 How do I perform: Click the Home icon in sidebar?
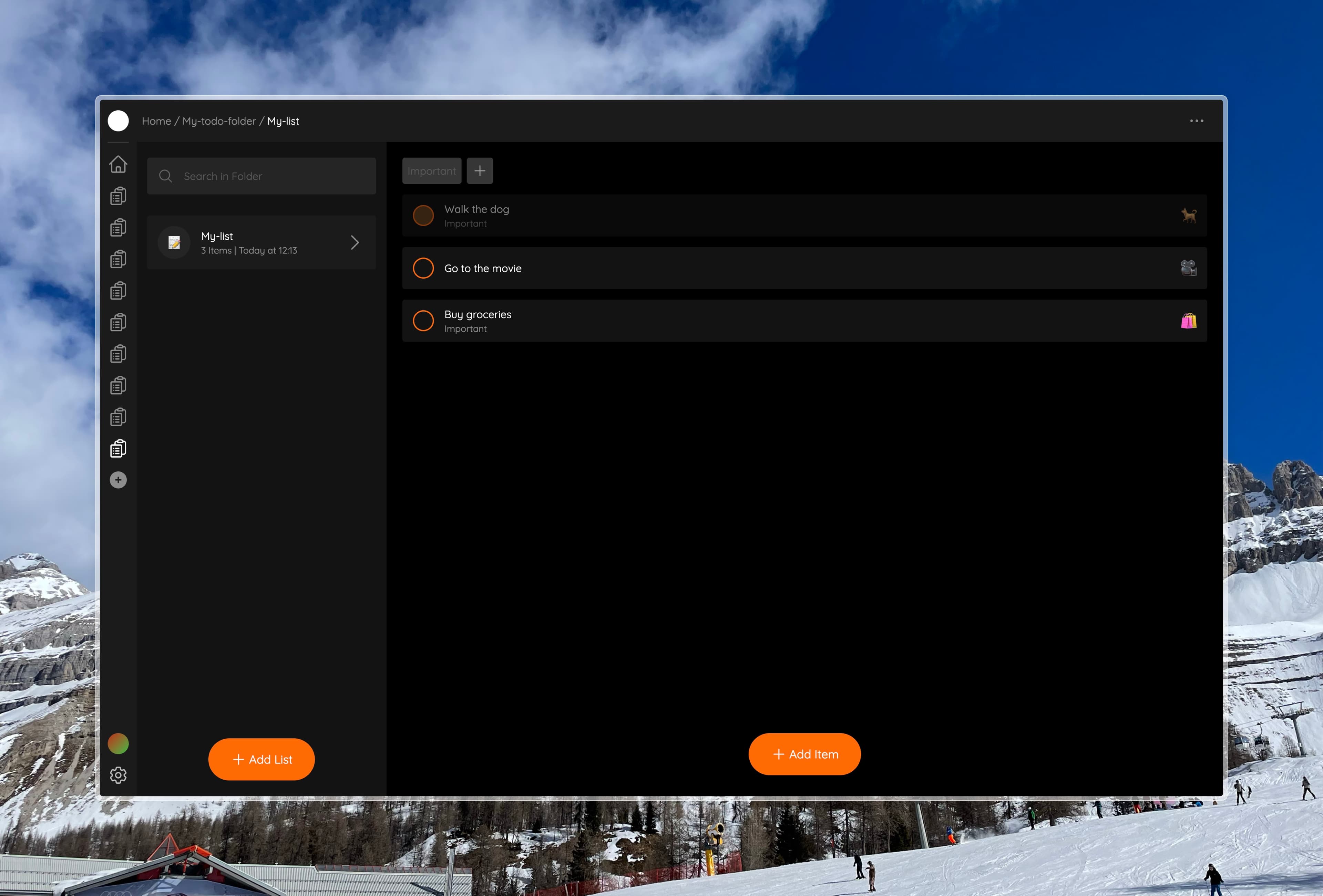pos(118,164)
